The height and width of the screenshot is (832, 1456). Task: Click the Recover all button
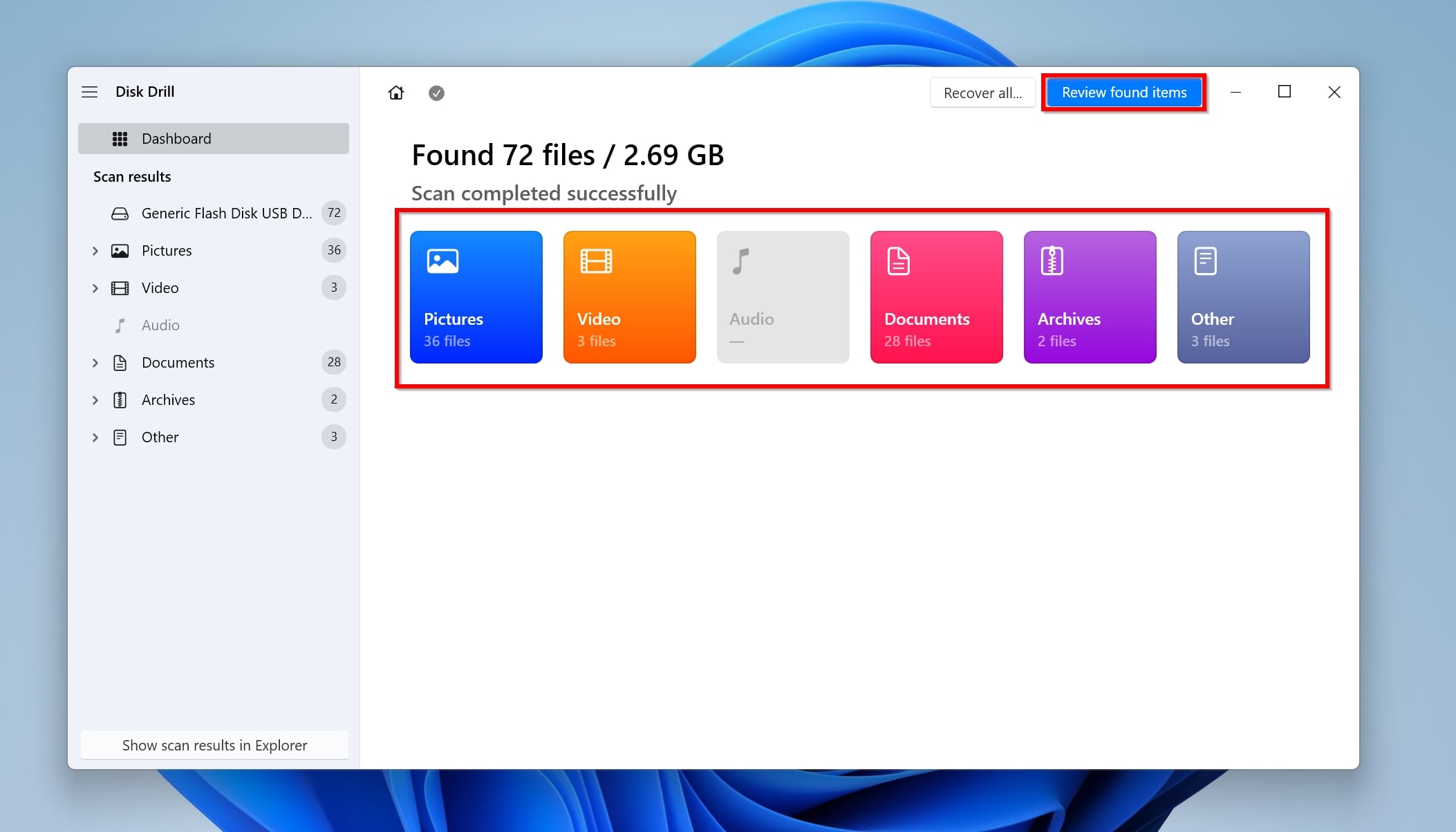coord(982,92)
